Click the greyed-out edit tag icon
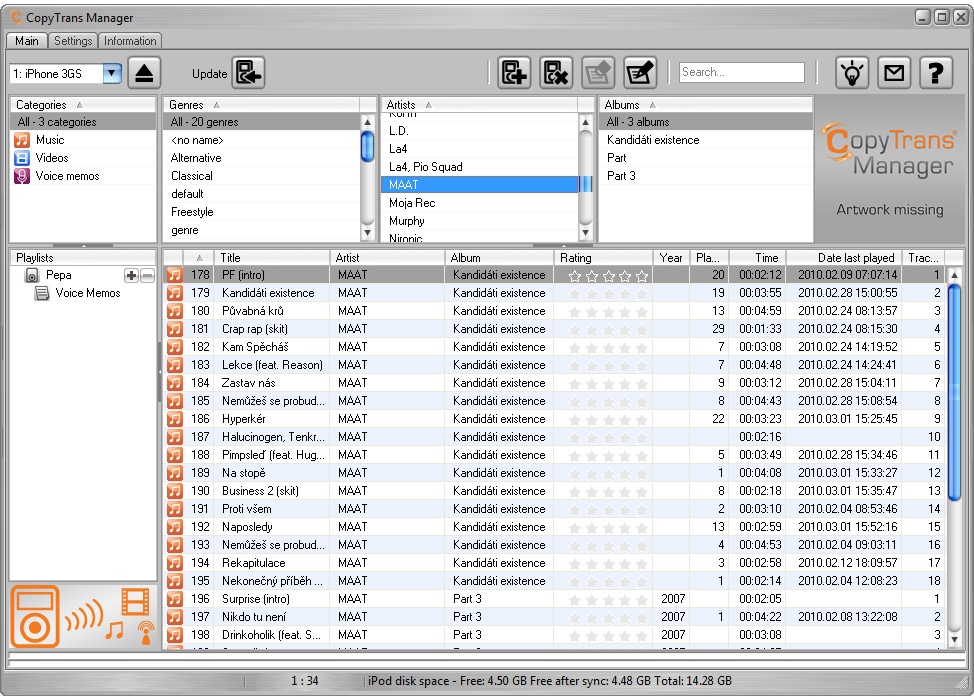The width and height of the screenshot is (974, 696). (598, 73)
